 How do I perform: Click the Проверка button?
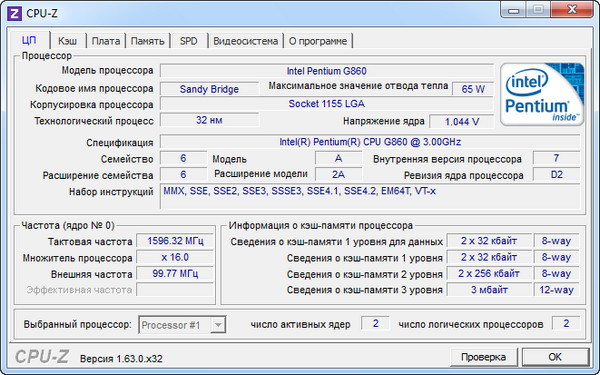point(484,357)
